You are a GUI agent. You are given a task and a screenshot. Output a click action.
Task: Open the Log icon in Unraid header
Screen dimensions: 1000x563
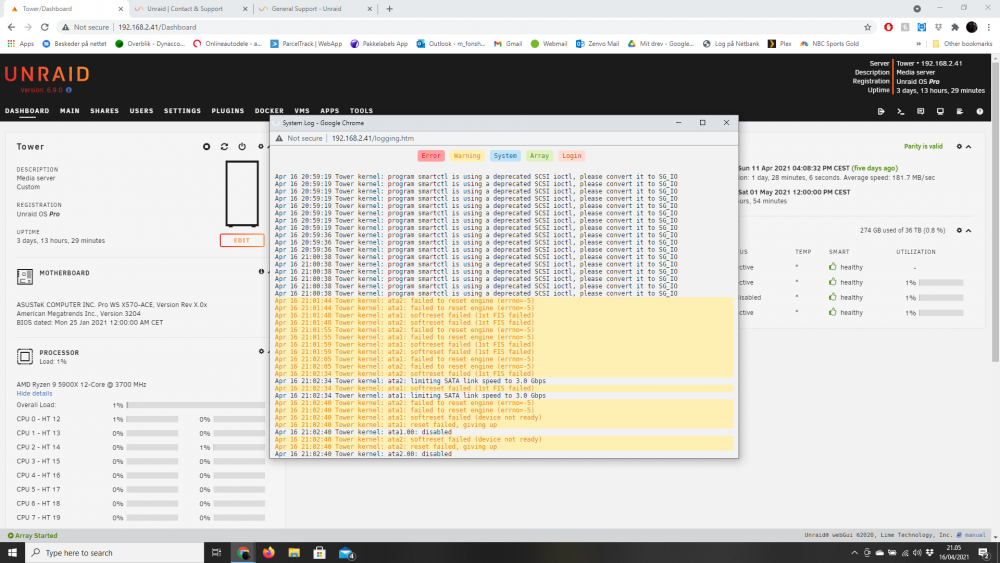pyautogui.click(x=960, y=112)
